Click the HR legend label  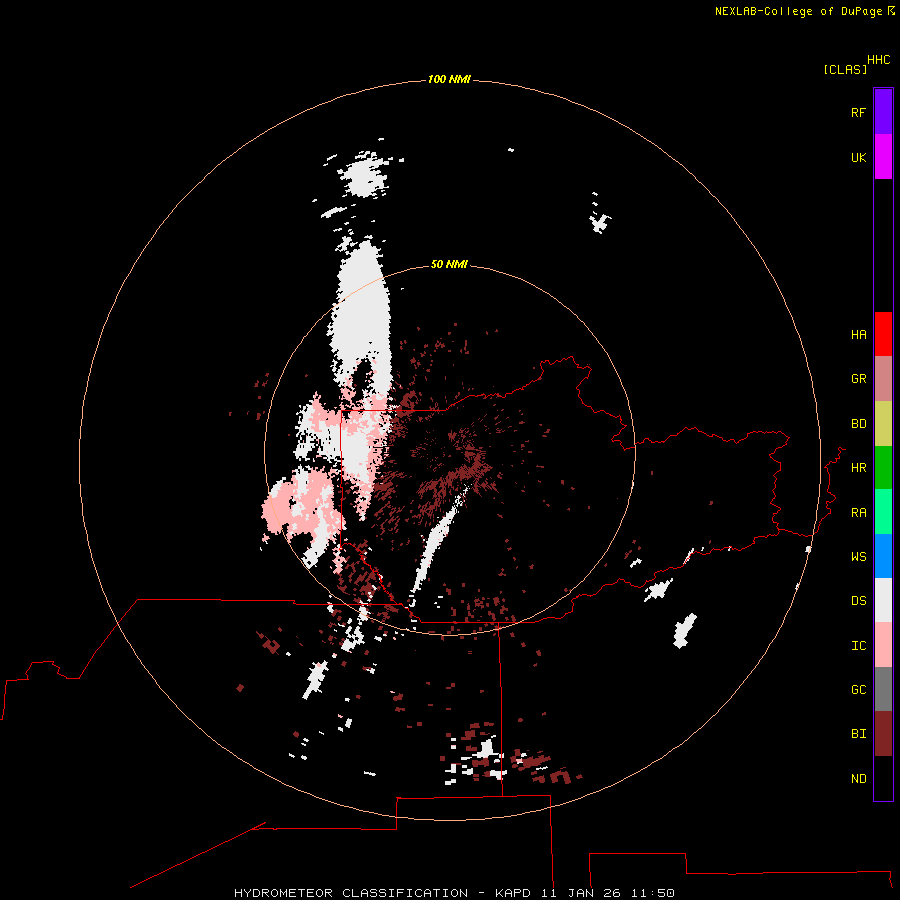pyautogui.click(x=858, y=468)
